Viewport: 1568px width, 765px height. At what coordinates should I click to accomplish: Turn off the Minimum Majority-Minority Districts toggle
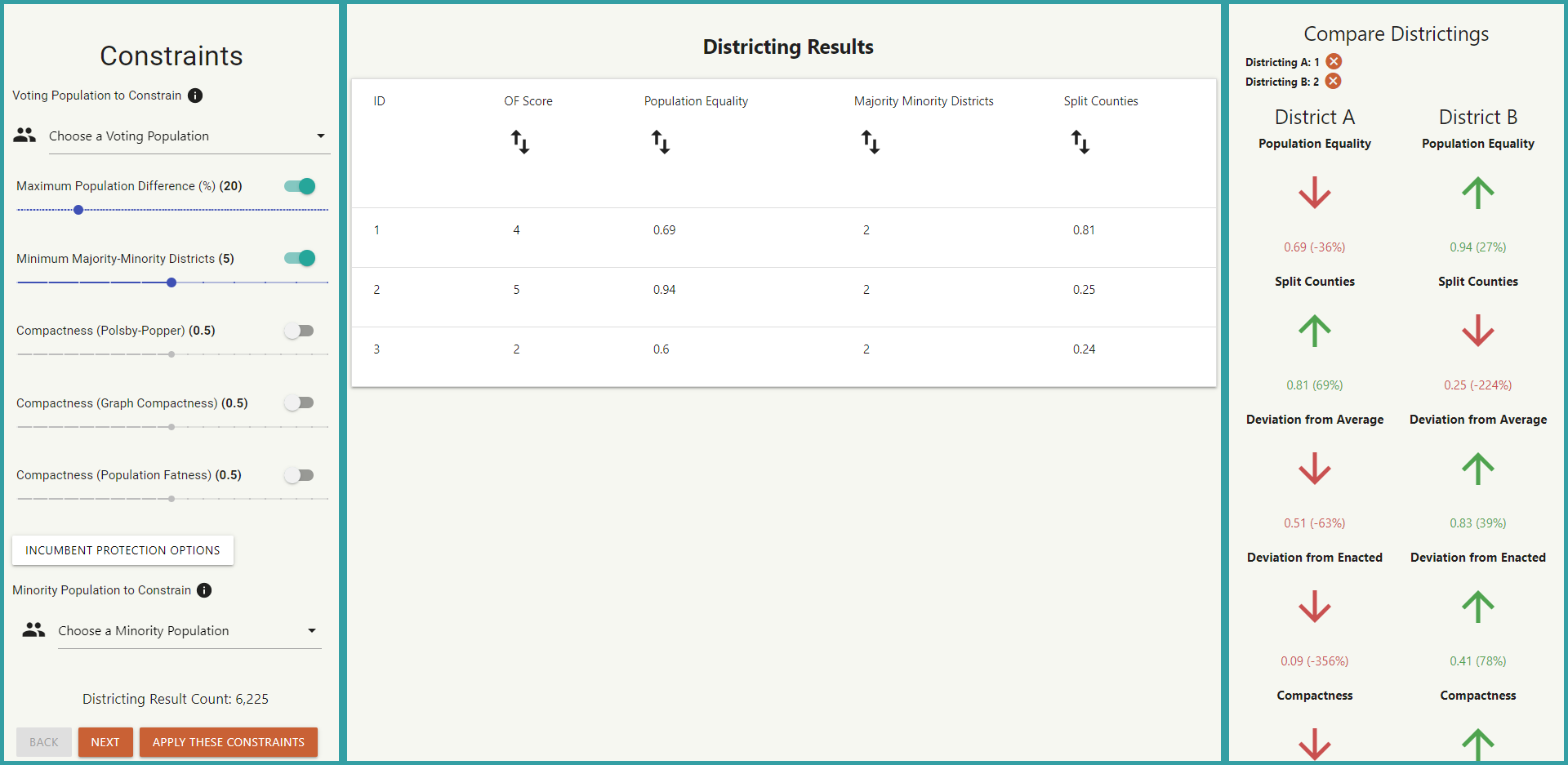[299, 258]
